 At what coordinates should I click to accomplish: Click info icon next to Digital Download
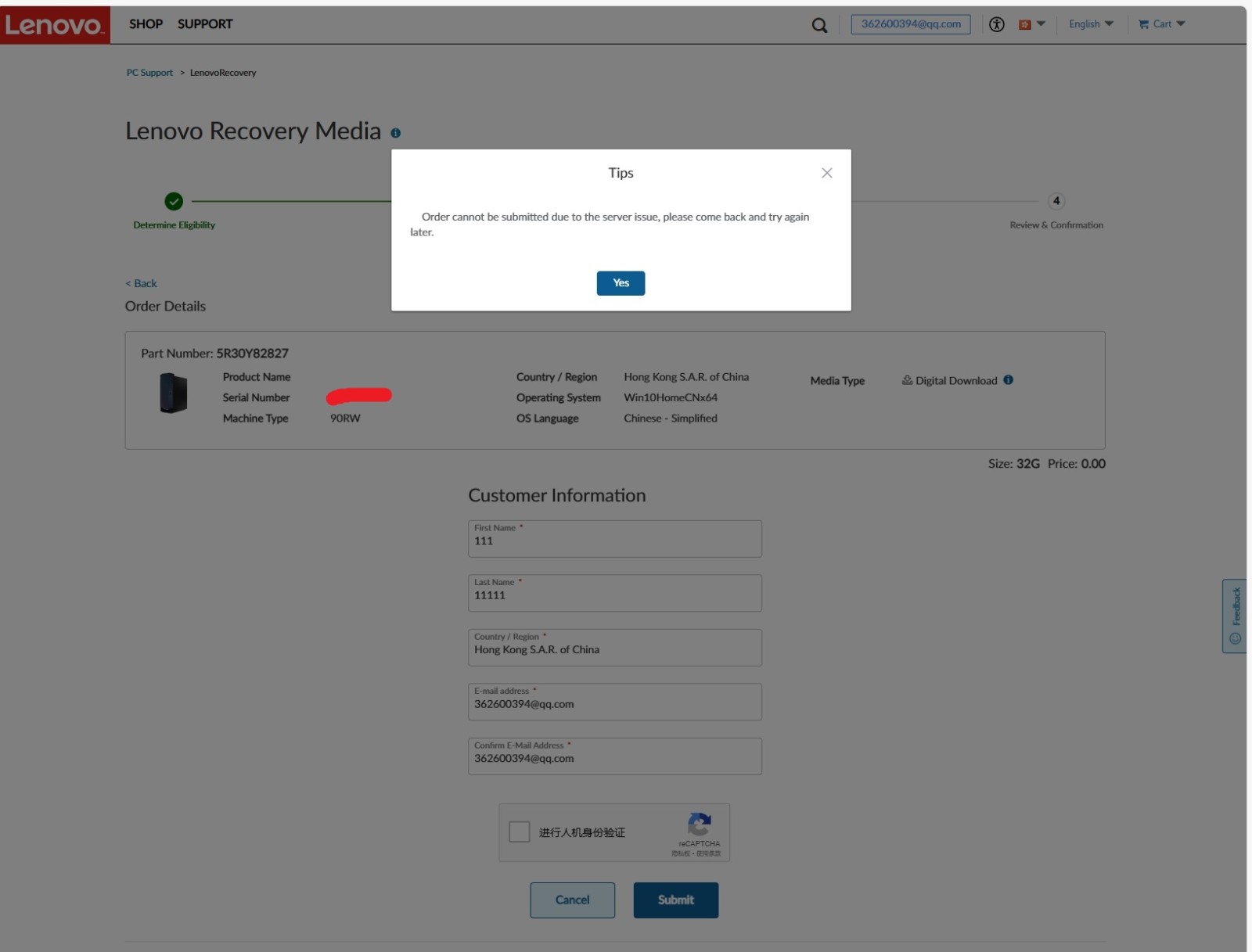(1008, 380)
